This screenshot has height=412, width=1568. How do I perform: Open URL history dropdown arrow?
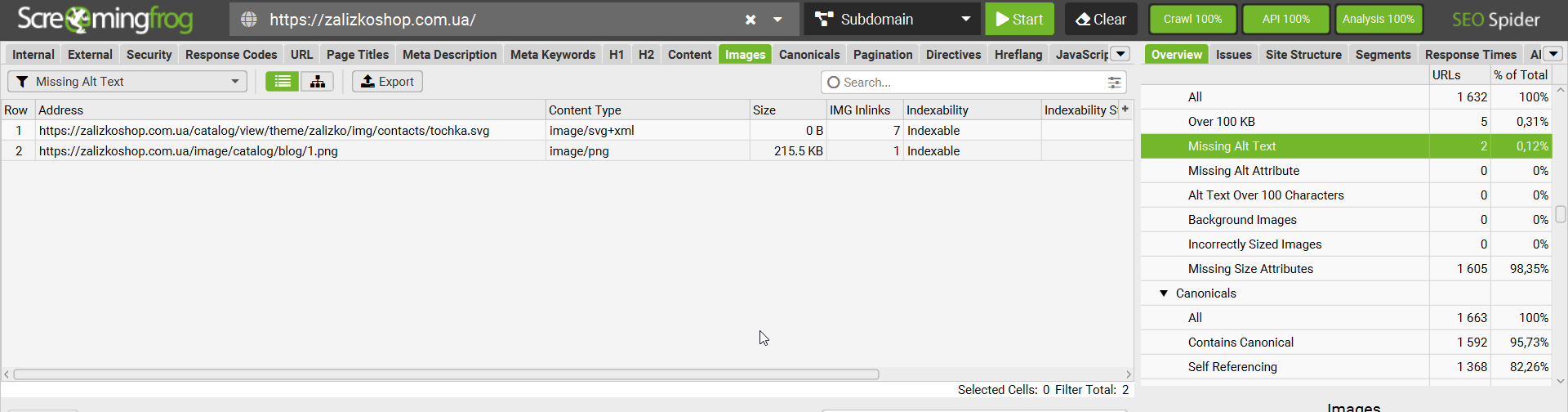tap(777, 20)
